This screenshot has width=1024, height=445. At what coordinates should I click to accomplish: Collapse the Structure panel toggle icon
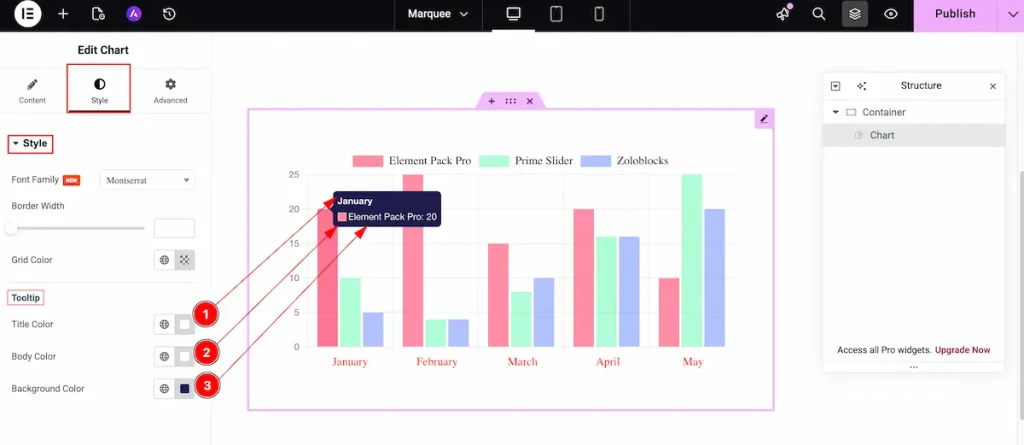click(835, 86)
